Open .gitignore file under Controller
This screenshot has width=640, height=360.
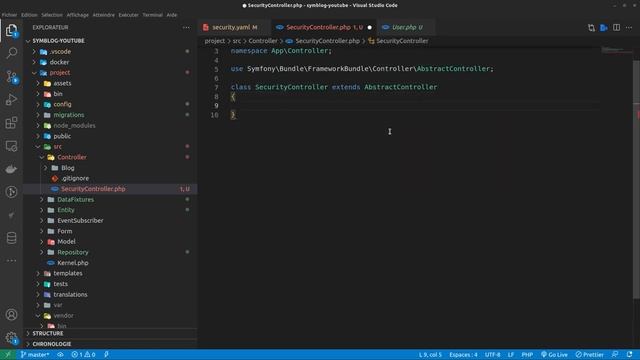click(75, 178)
